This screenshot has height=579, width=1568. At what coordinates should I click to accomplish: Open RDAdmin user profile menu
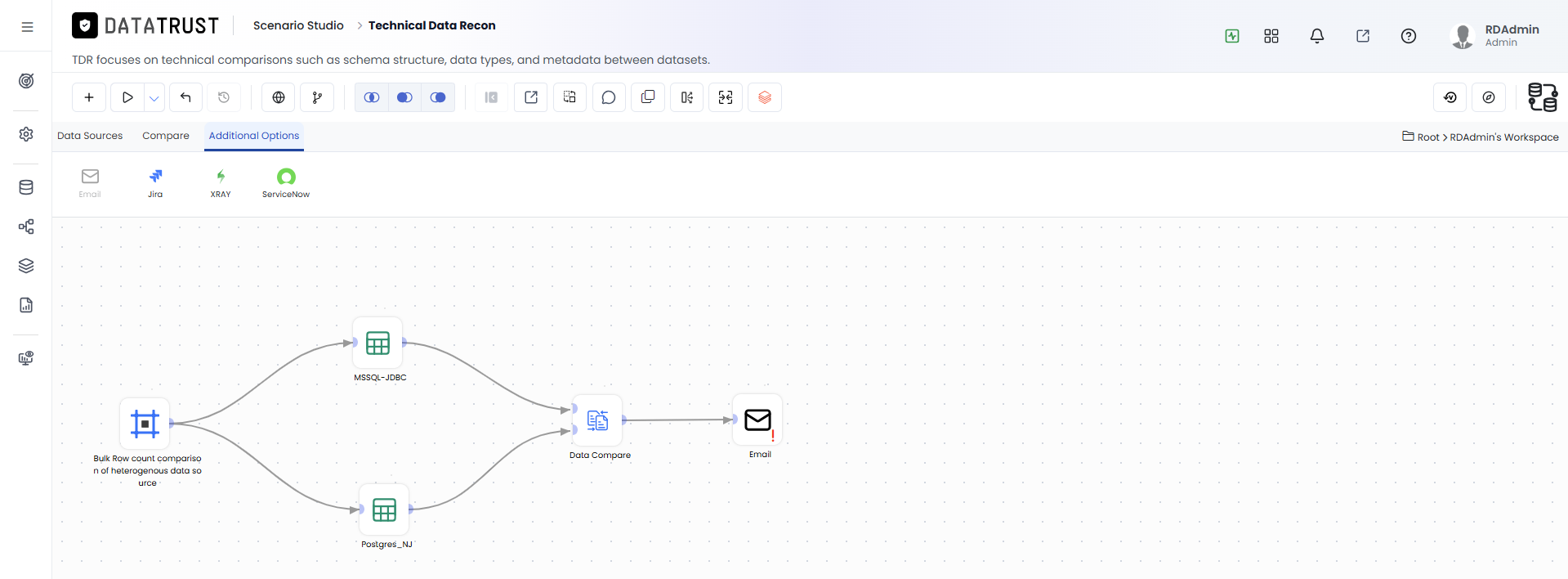tap(1495, 36)
